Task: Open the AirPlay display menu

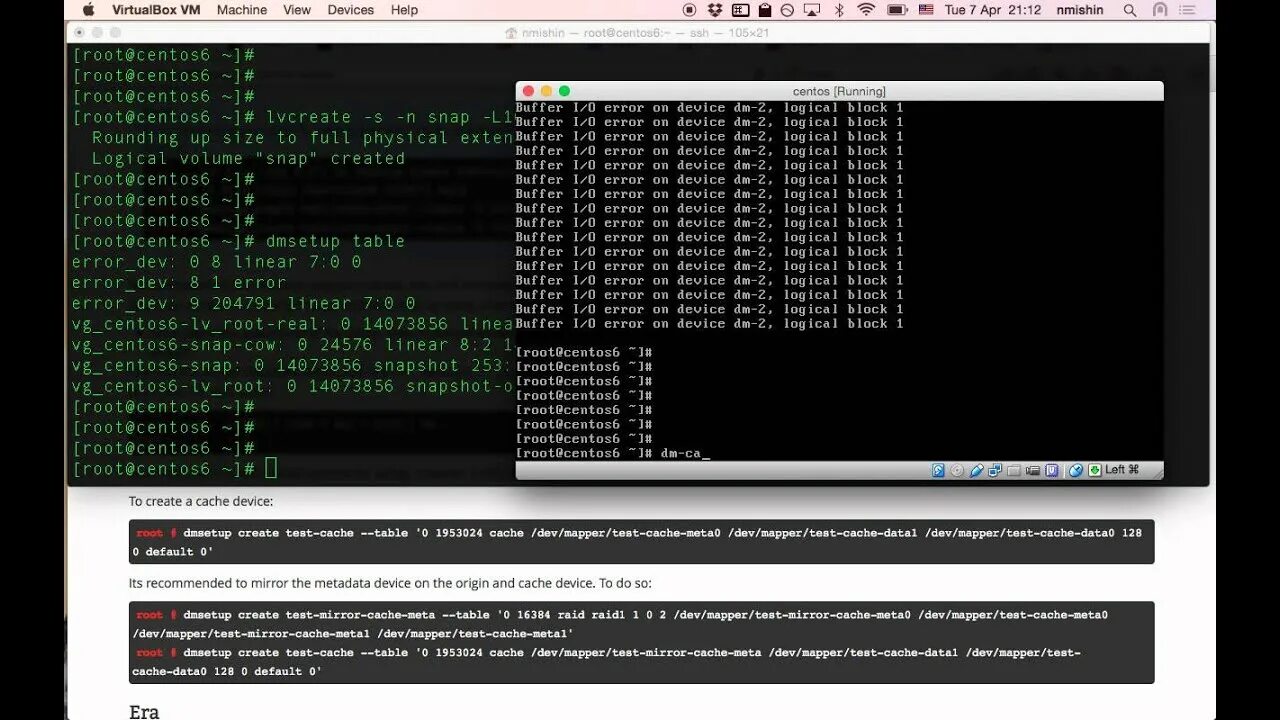Action: click(x=812, y=10)
